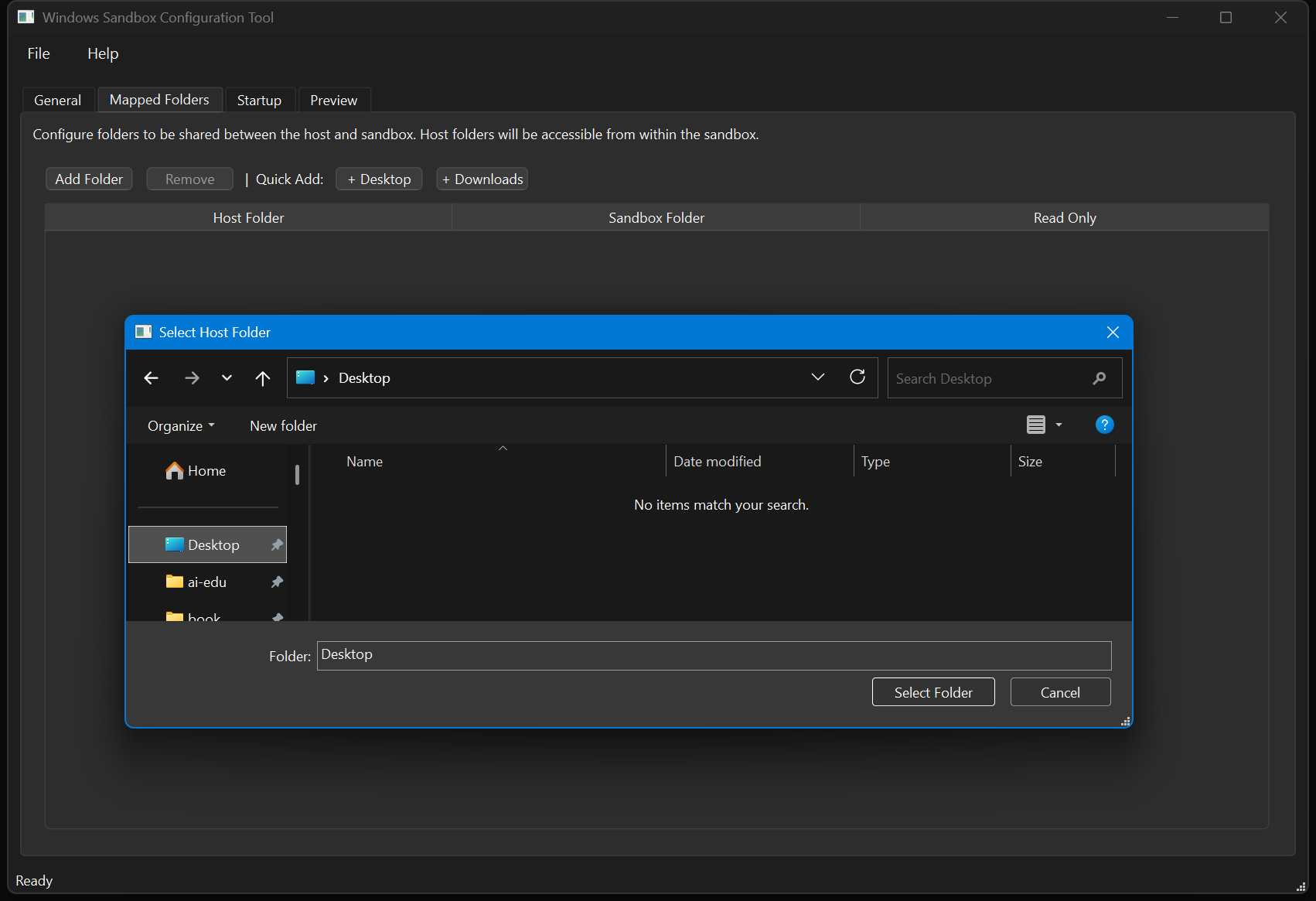Switch to the Preview tab

tap(334, 101)
